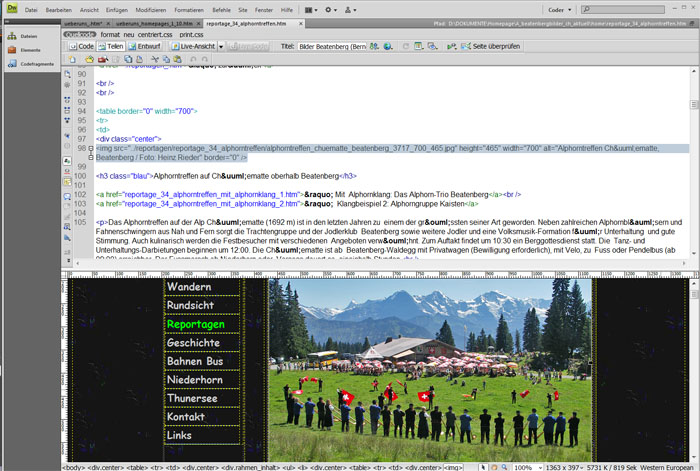Open the gear site settings dropdown
Viewport: 700px width, 471px height.
point(331,10)
